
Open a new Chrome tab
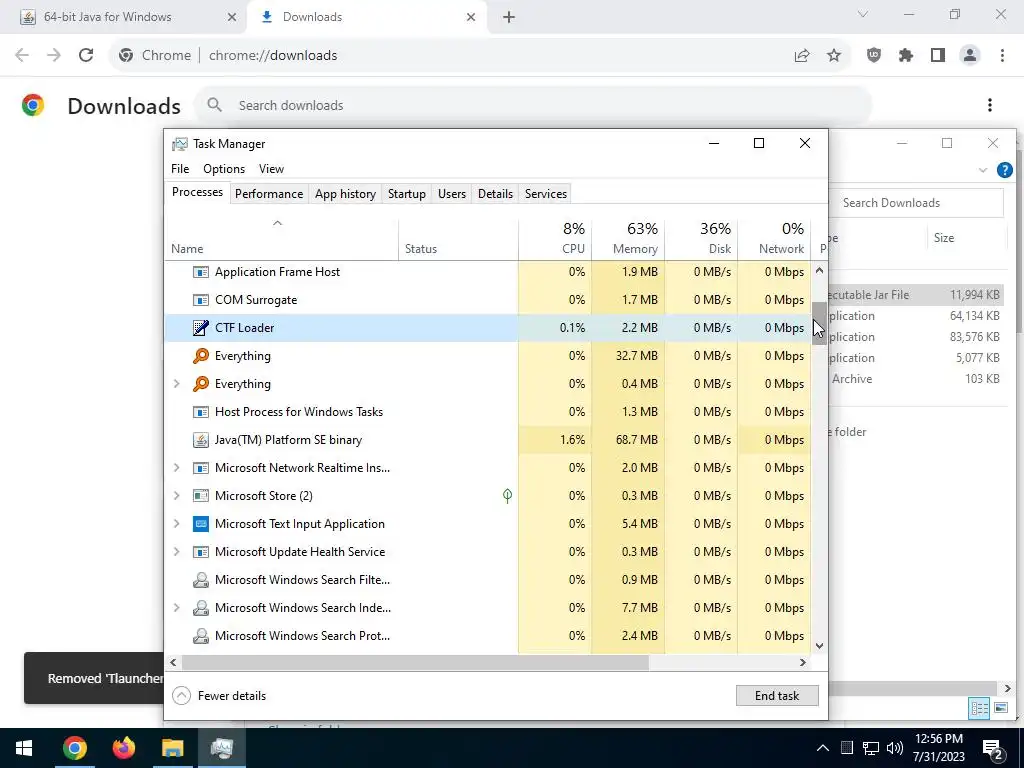[509, 17]
